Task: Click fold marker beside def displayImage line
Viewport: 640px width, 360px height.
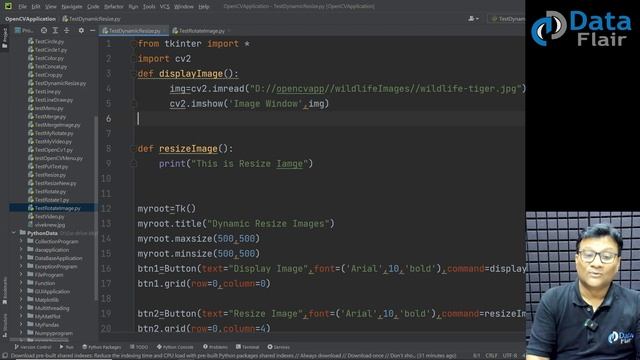Action: coord(133,74)
